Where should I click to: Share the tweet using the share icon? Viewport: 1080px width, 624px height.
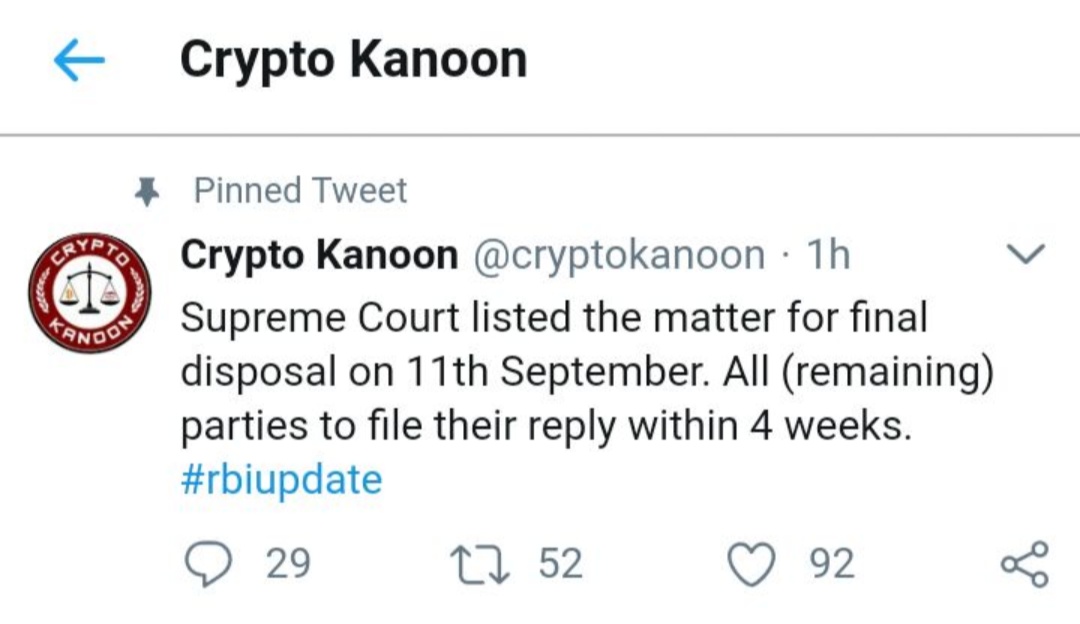click(1025, 564)
